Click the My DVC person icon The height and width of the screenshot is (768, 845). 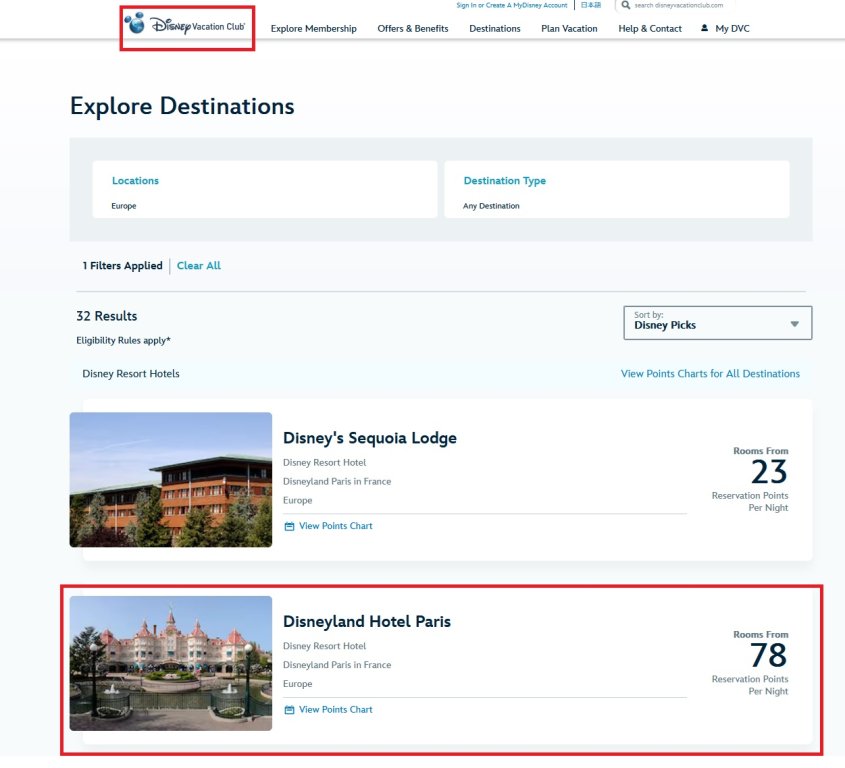704,28
